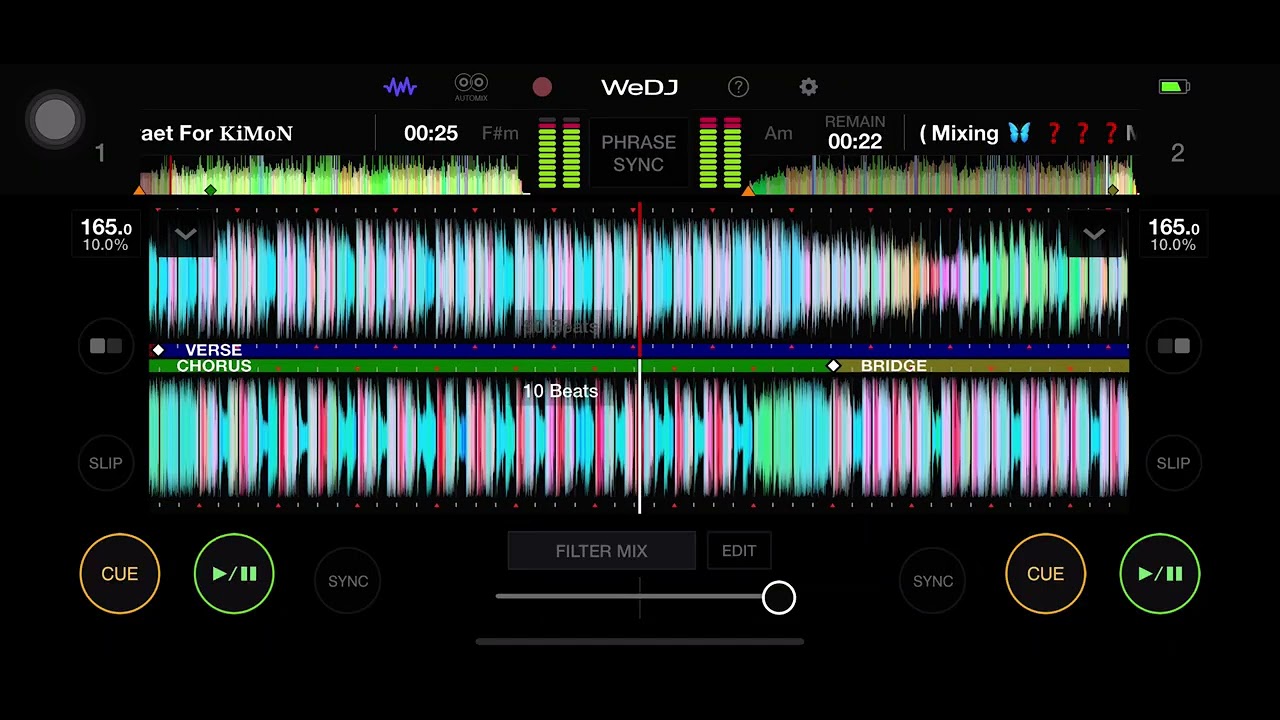The width and height of the screenshot is (1280, 720).
Task: Play or pause deck 2
Action: (1160, 574)
